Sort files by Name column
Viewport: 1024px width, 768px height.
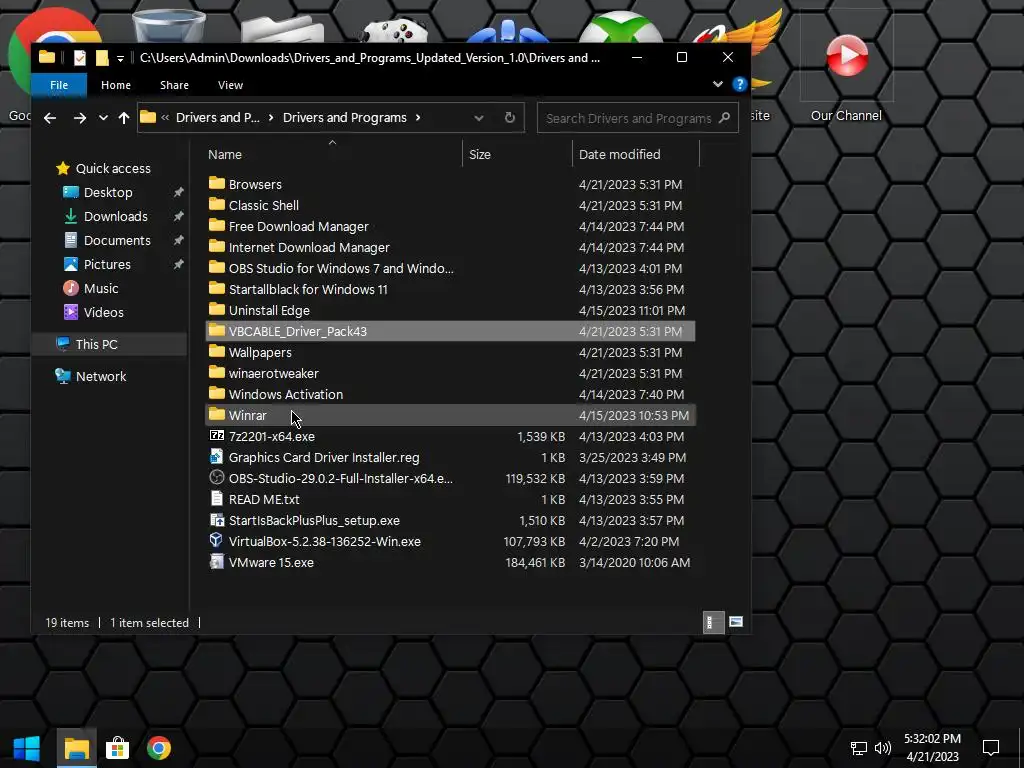[x=333, y=154]
